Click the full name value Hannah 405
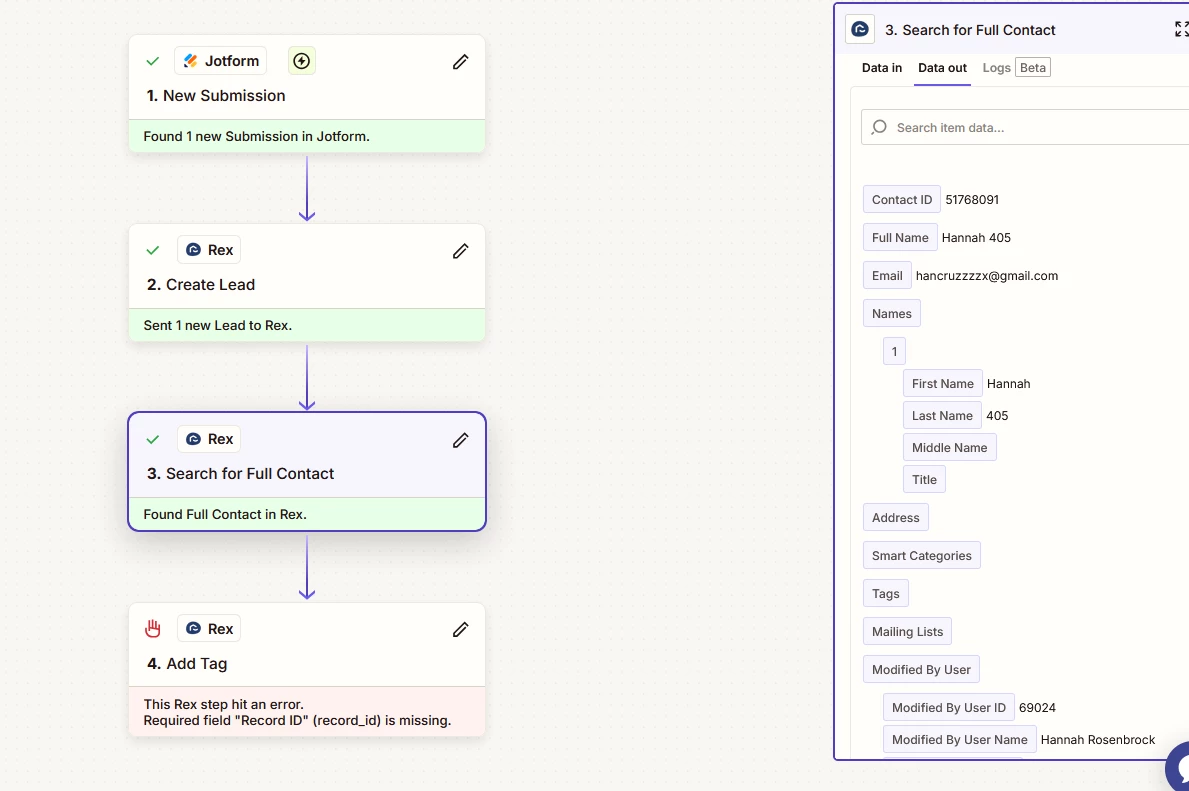 coord(976,237)
